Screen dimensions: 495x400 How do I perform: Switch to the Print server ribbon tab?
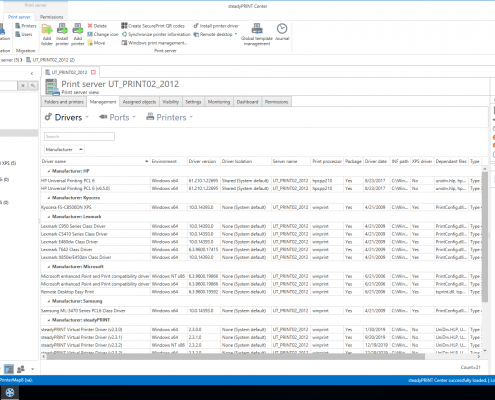19,17
